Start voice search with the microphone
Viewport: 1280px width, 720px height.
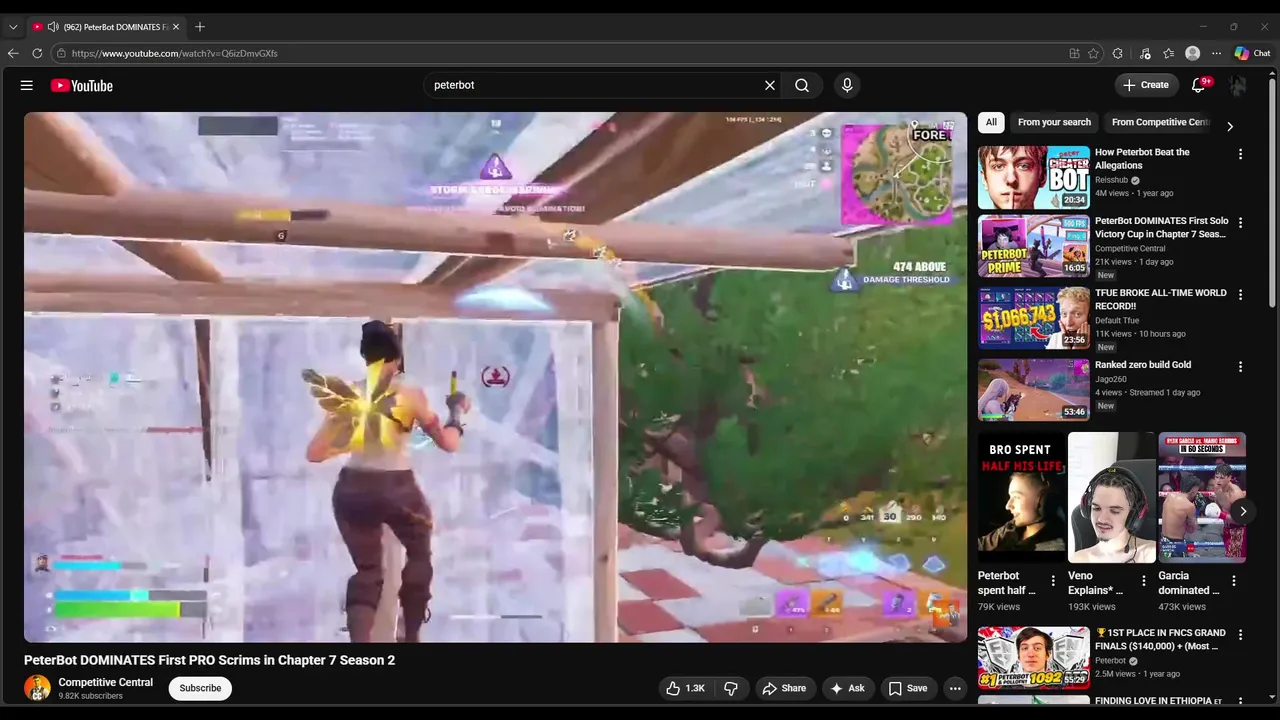847,85
